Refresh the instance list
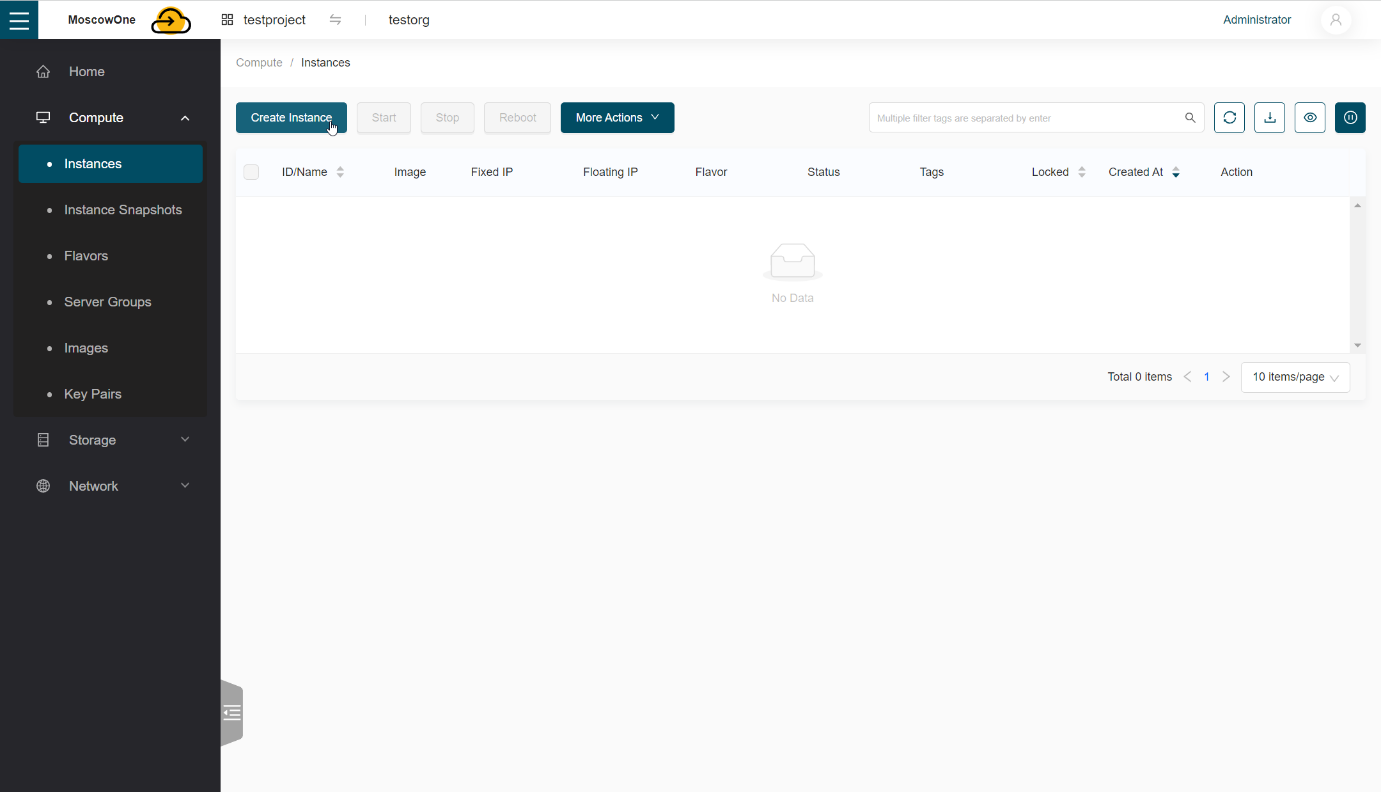 tap(1229, 117)
